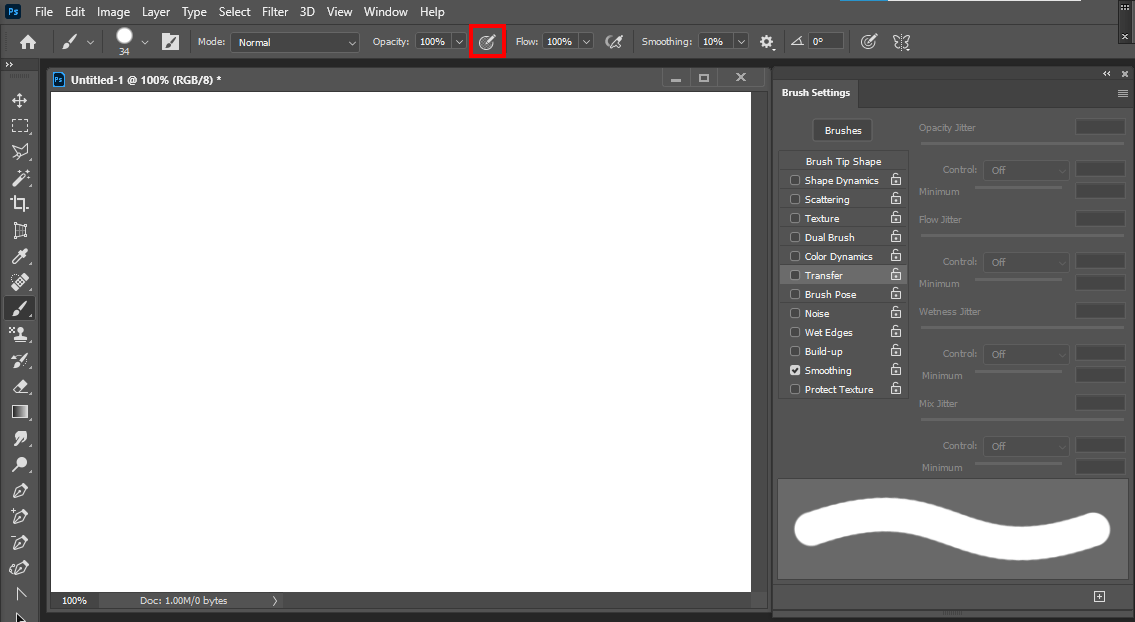Screen dimensions: 1135x622
Task: Enable the Noise brush option
Action: coord(794,313)
